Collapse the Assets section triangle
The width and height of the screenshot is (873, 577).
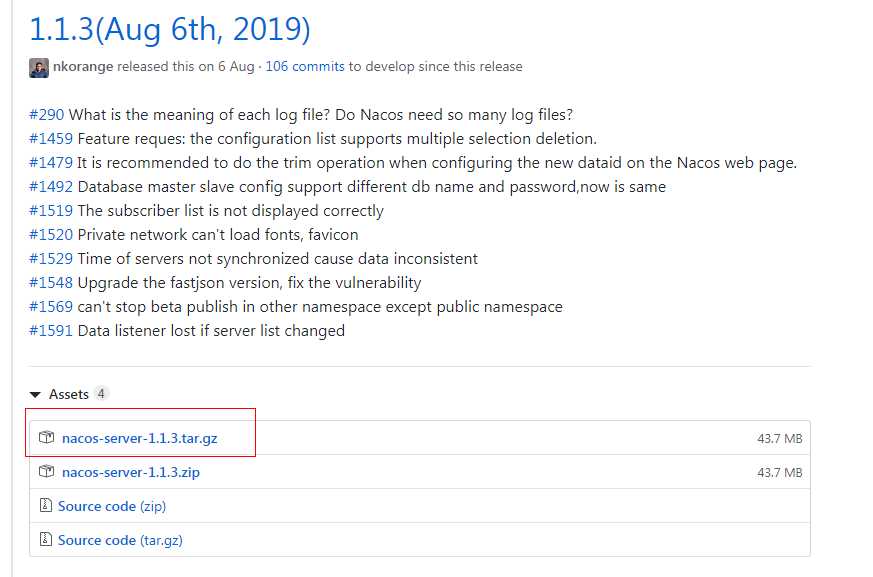[x=36, y=395]
